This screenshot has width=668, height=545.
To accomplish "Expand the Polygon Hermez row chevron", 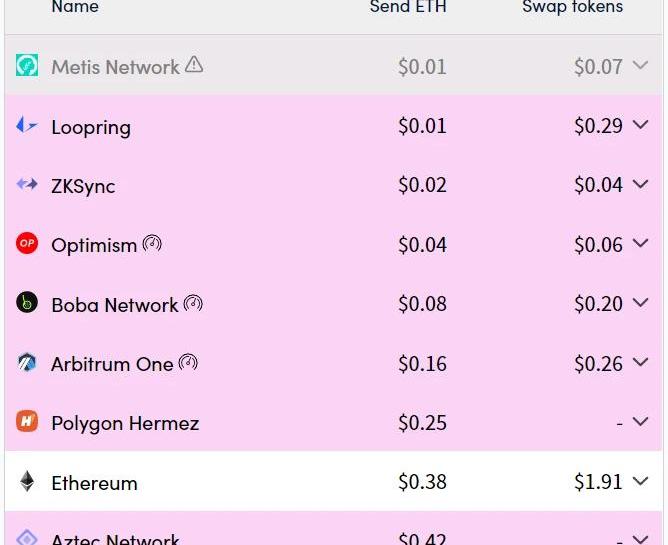I will pos(640,421).
